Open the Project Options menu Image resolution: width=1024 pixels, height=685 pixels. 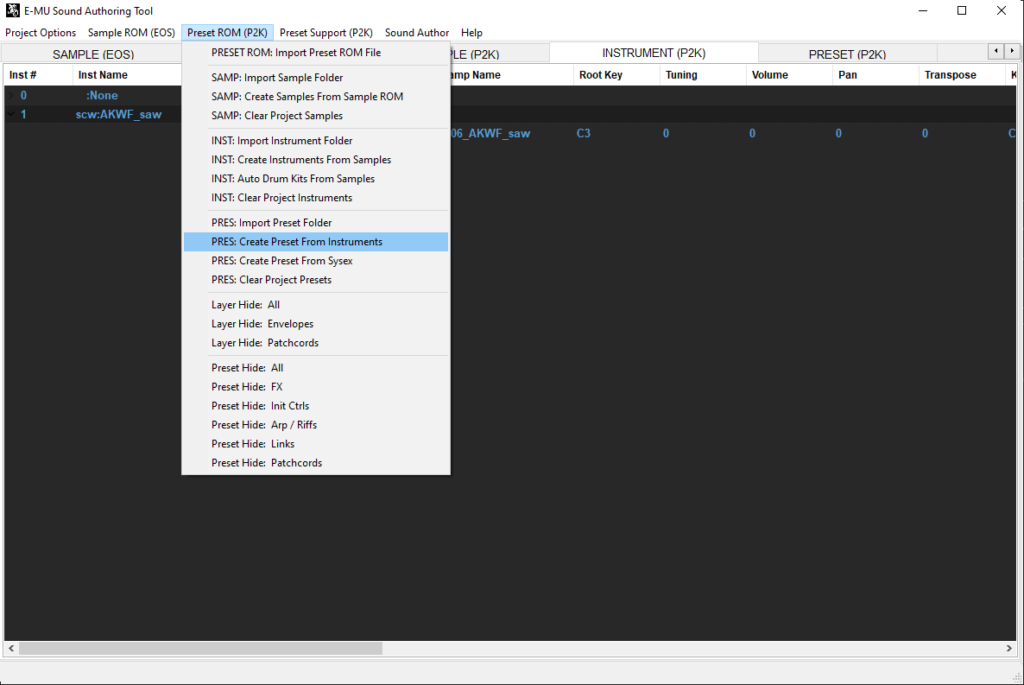click(x=40, y=33)
